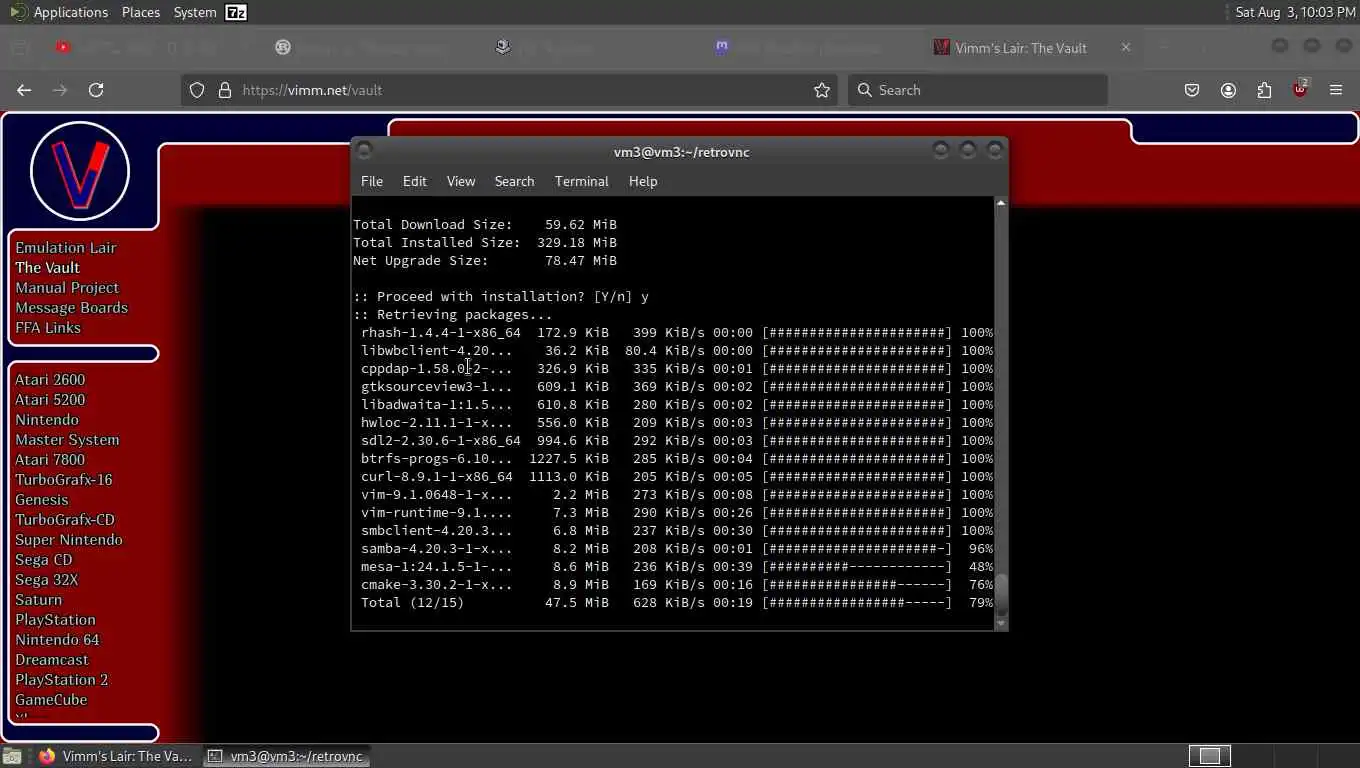Screen dimensions: 1360x768
Task: Open the Nintendo vault link
Action: [x=46, y=419]
